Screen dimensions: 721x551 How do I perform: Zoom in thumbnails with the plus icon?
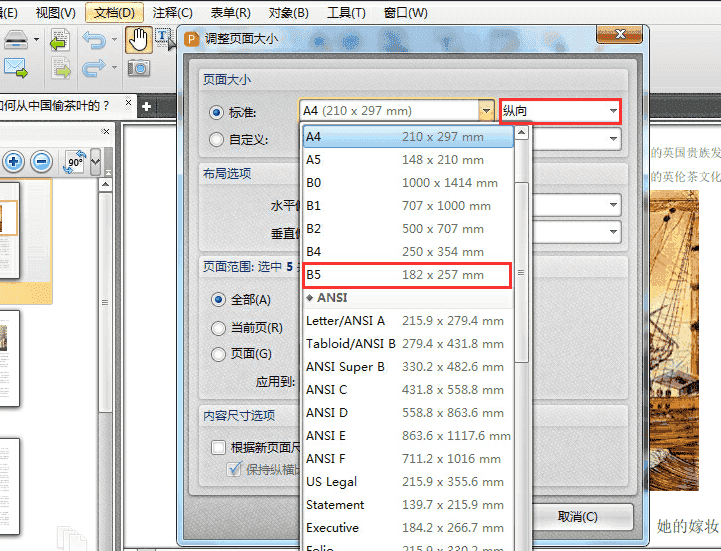14,161
